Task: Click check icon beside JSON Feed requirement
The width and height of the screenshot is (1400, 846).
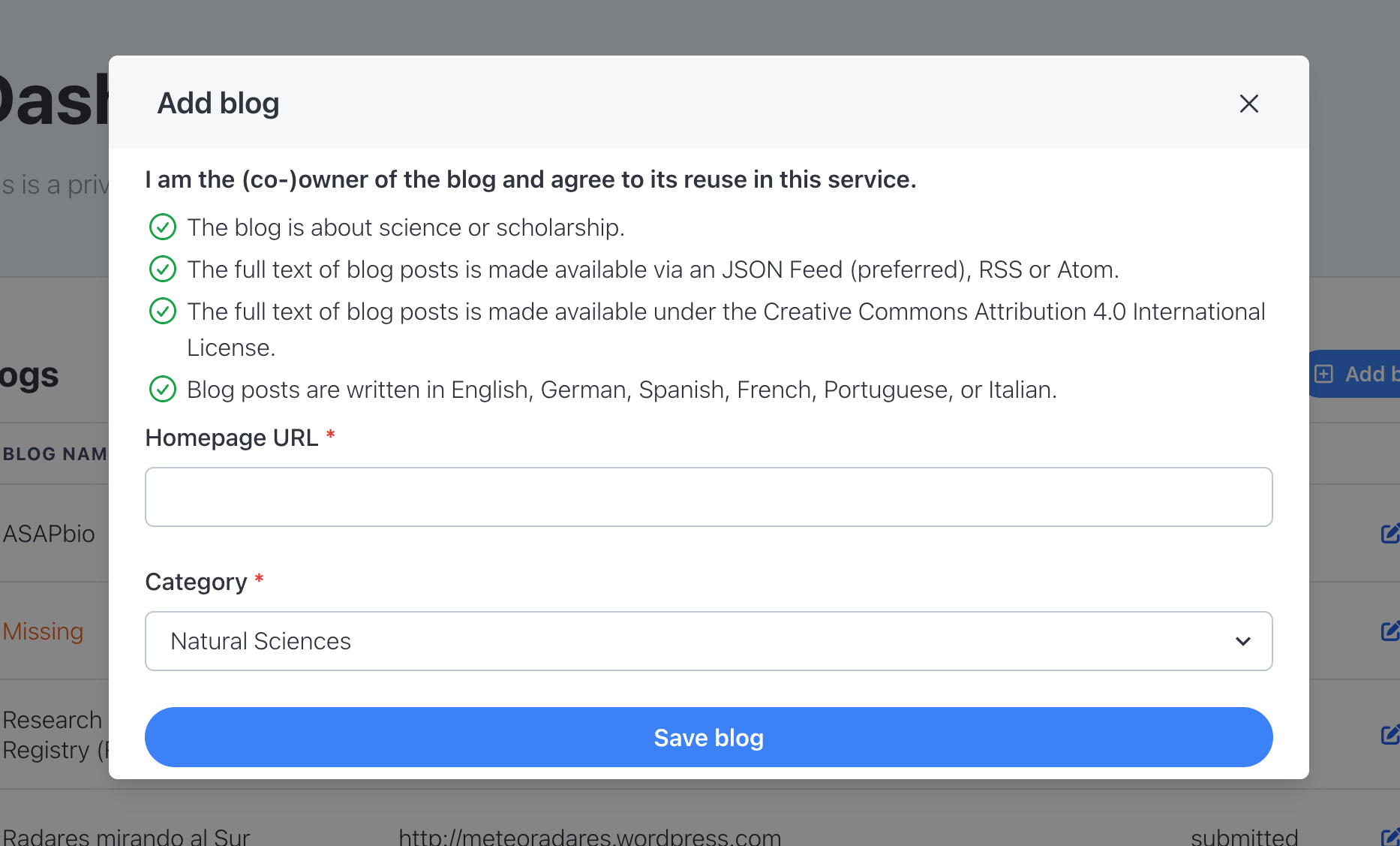Action: [163, 269]
